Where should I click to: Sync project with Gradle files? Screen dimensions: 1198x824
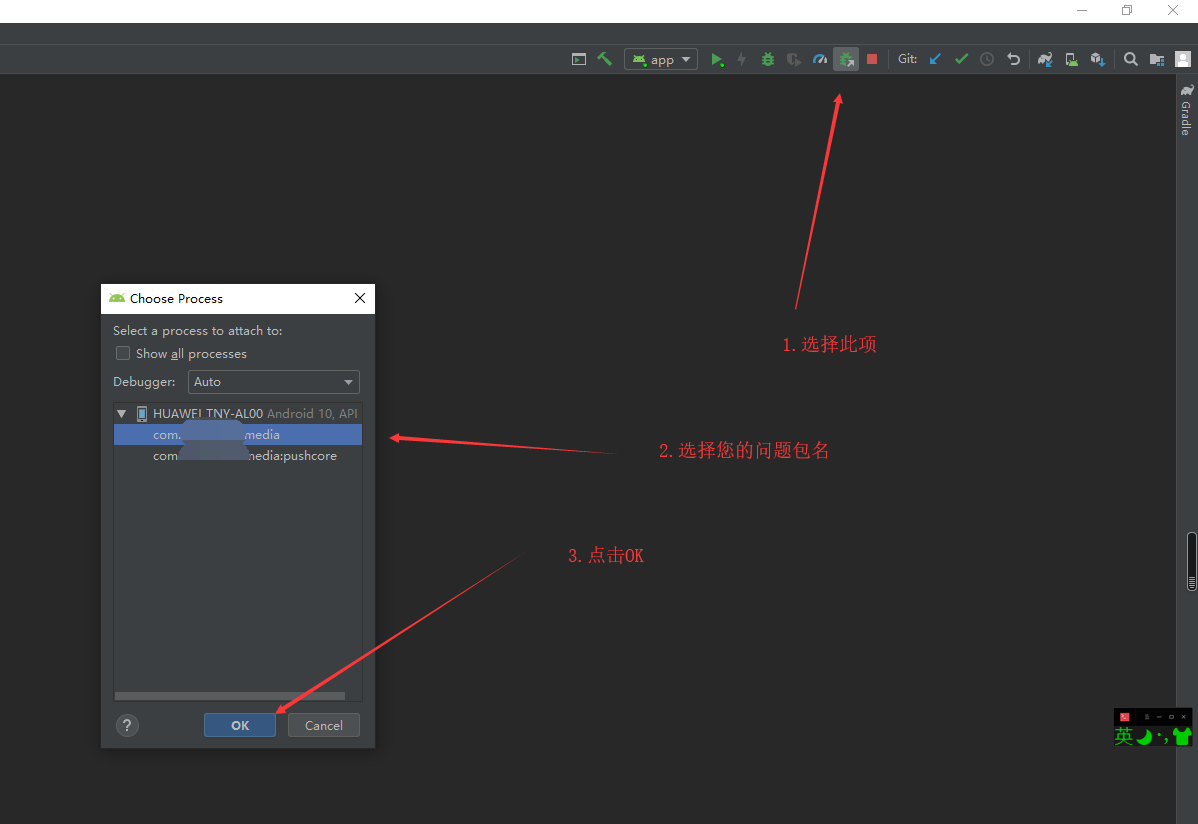pyautogui.click(x=1044, y=59)
